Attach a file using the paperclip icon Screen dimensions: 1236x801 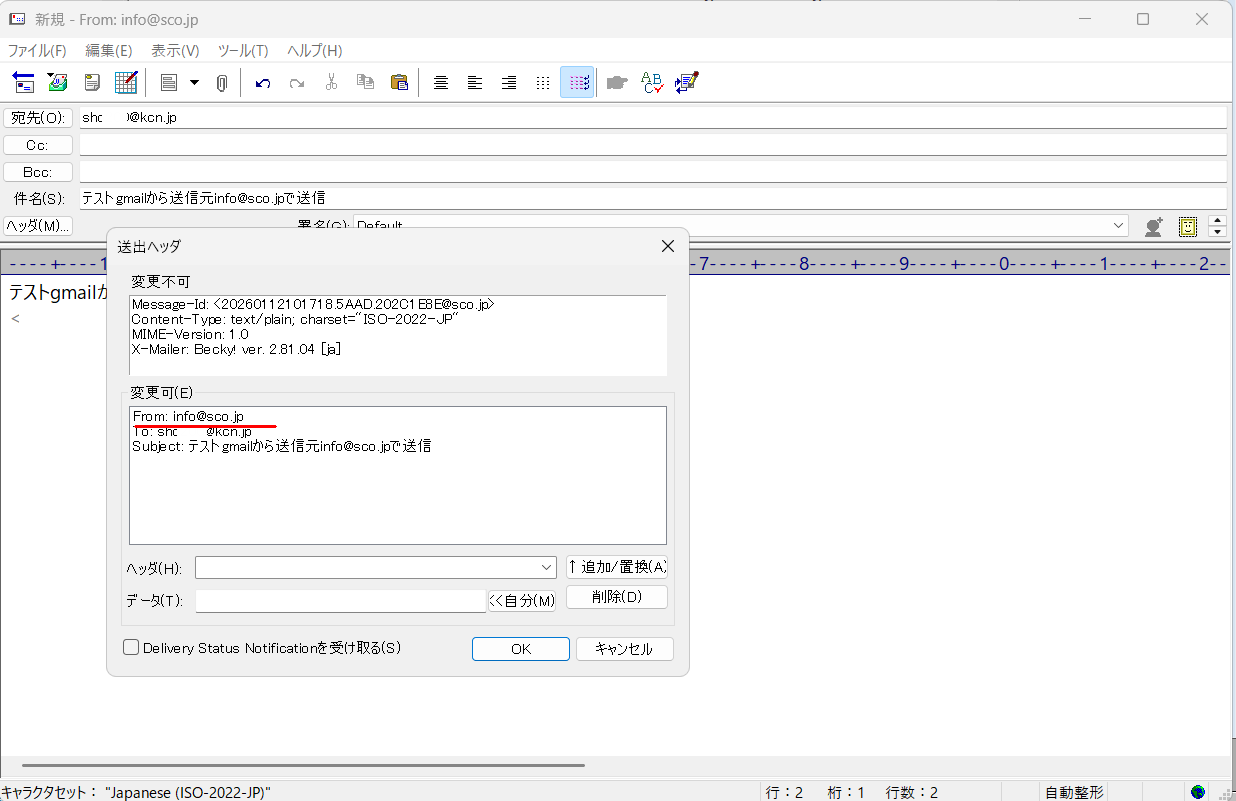tap(222, 82)
